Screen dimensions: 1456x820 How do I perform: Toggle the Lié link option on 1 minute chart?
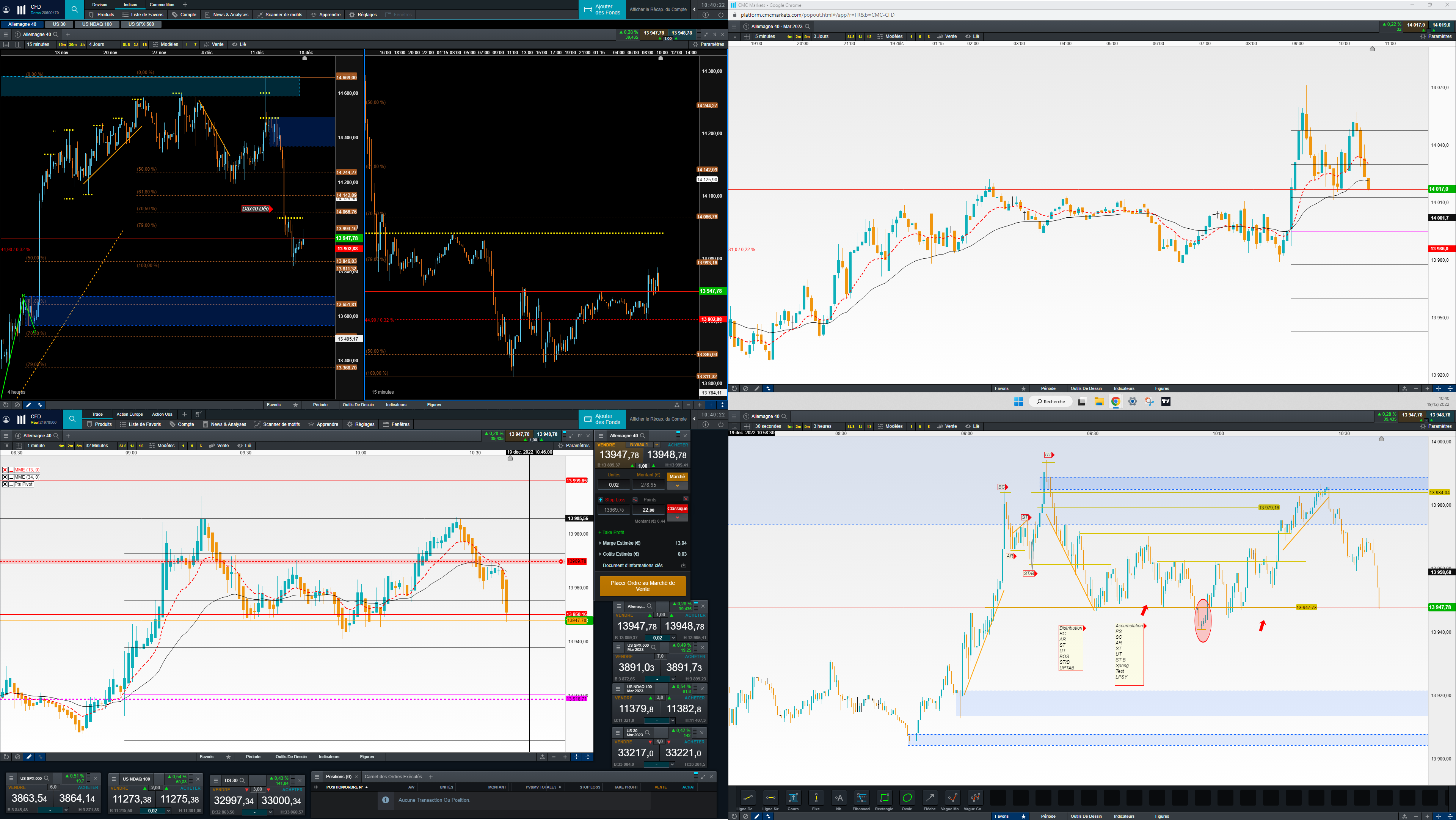click(244, 446)
